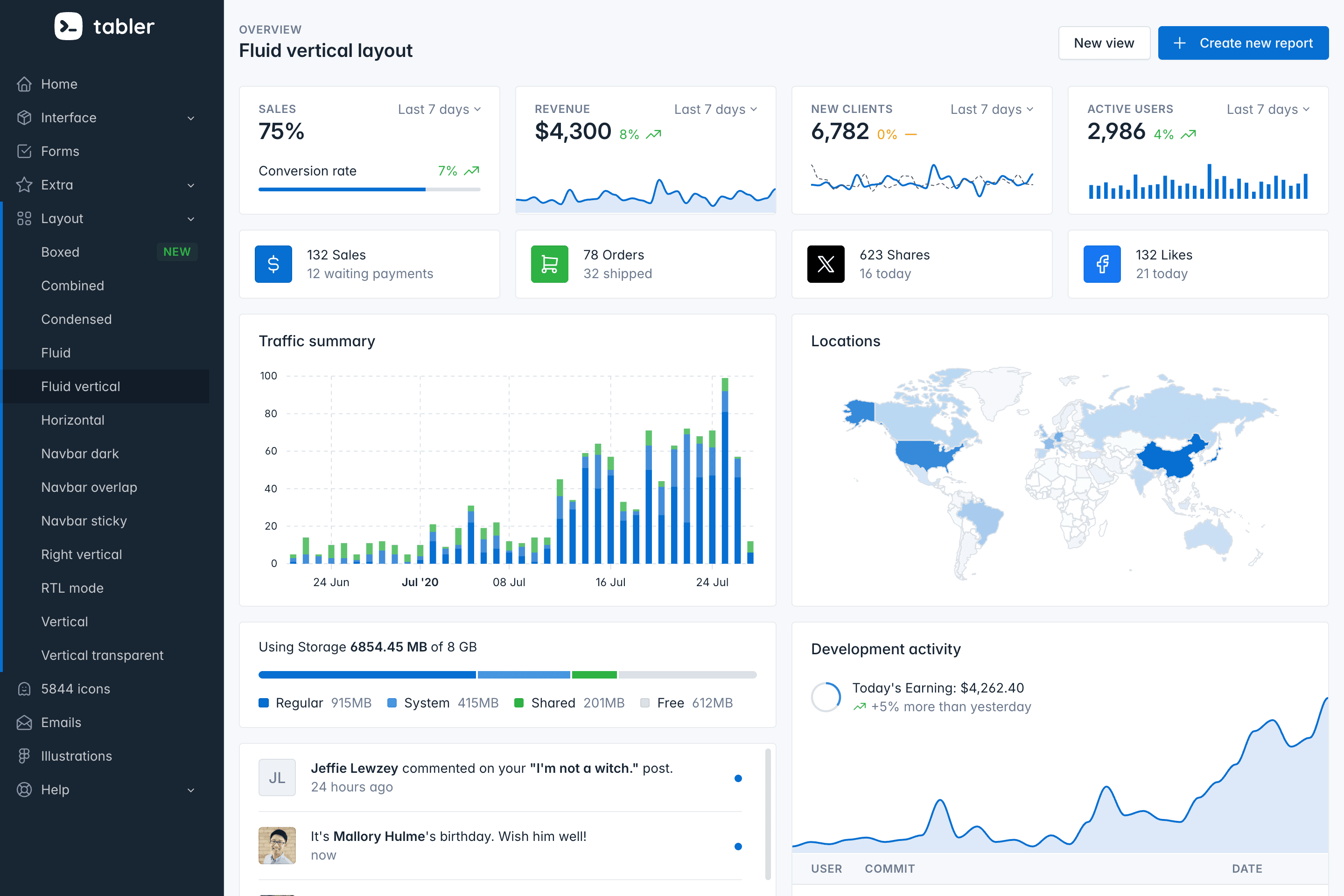Click the Create new report button
The image size is (1344, 896).
pyautogui.click(x=1243, y=43)
